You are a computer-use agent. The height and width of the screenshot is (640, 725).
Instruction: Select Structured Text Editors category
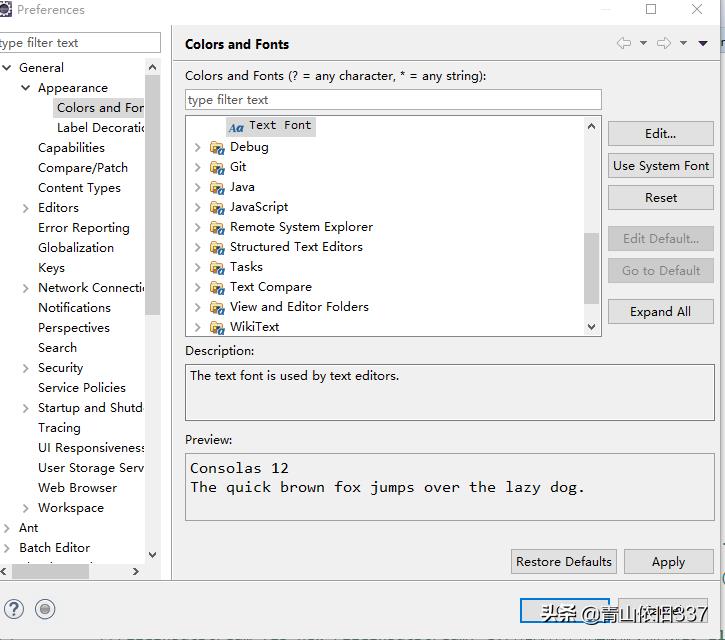pos(296,247)
